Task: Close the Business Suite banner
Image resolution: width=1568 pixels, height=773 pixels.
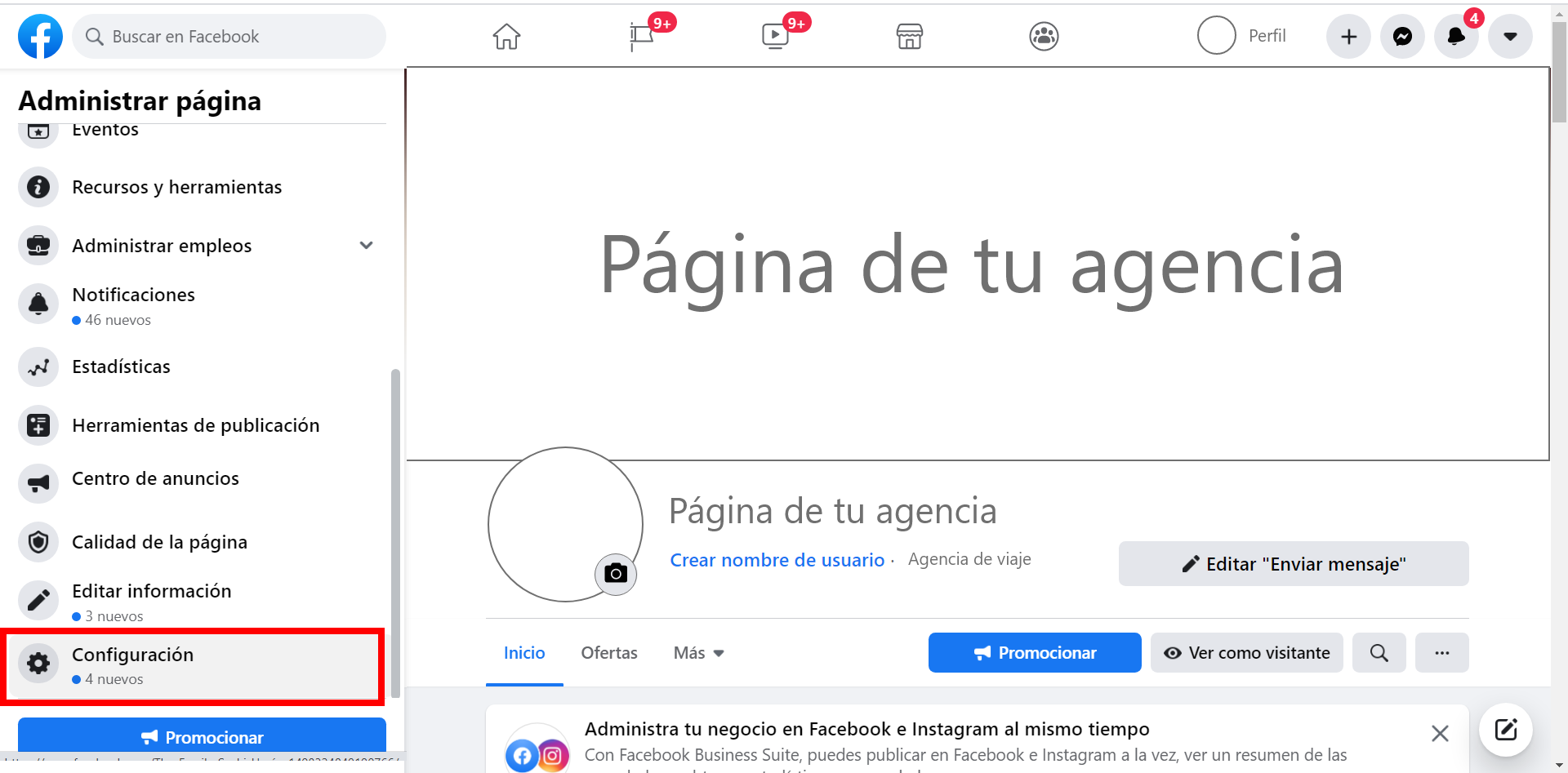Action: tap(1440, 733)
